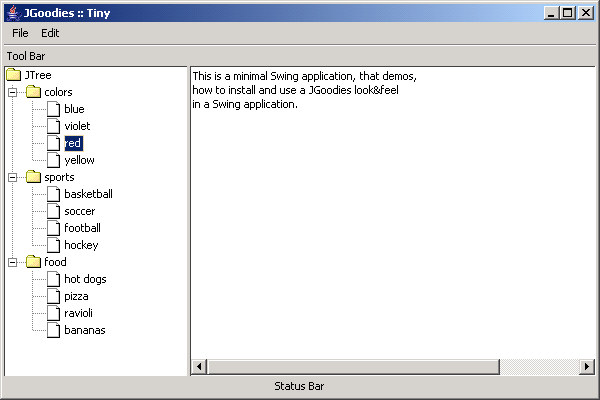The image size is (600, 400).
Task: Minimize the JGoodies Tiny window
Action: pos(551,13)
